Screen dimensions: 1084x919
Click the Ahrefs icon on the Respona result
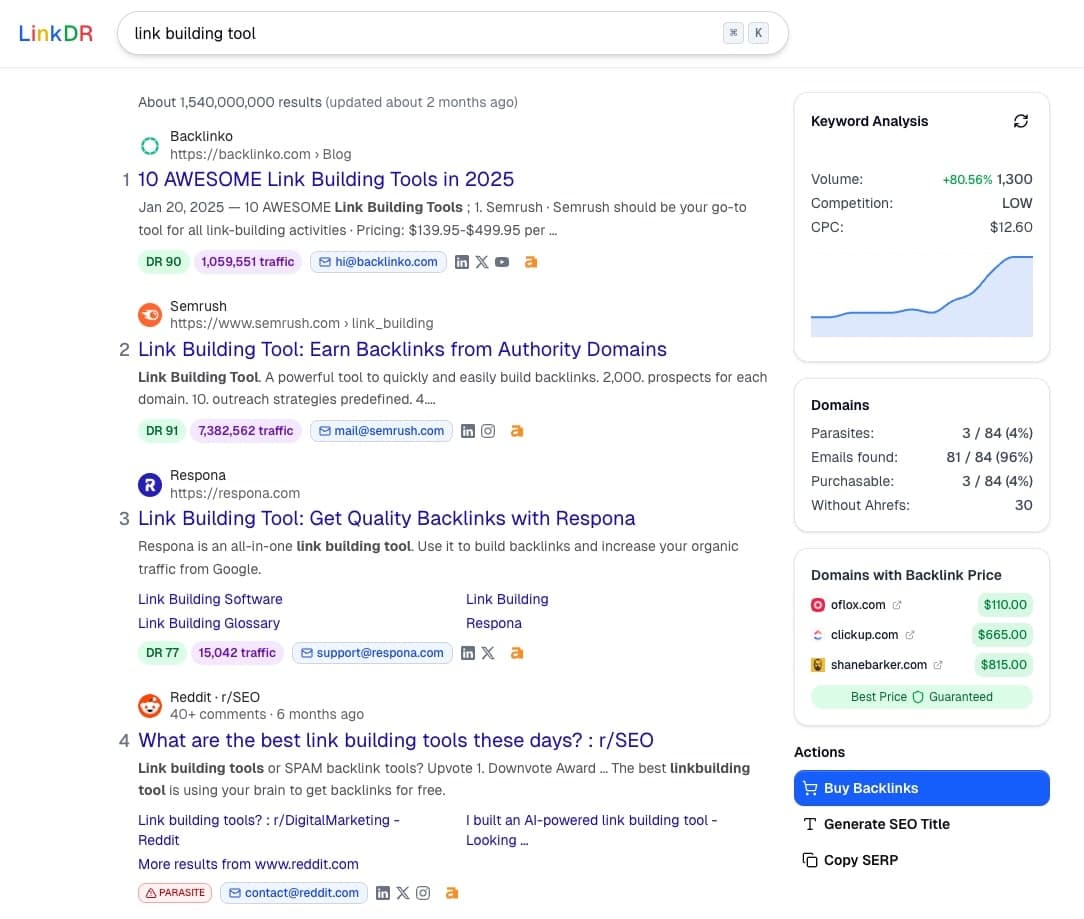(x=517, y=653)
